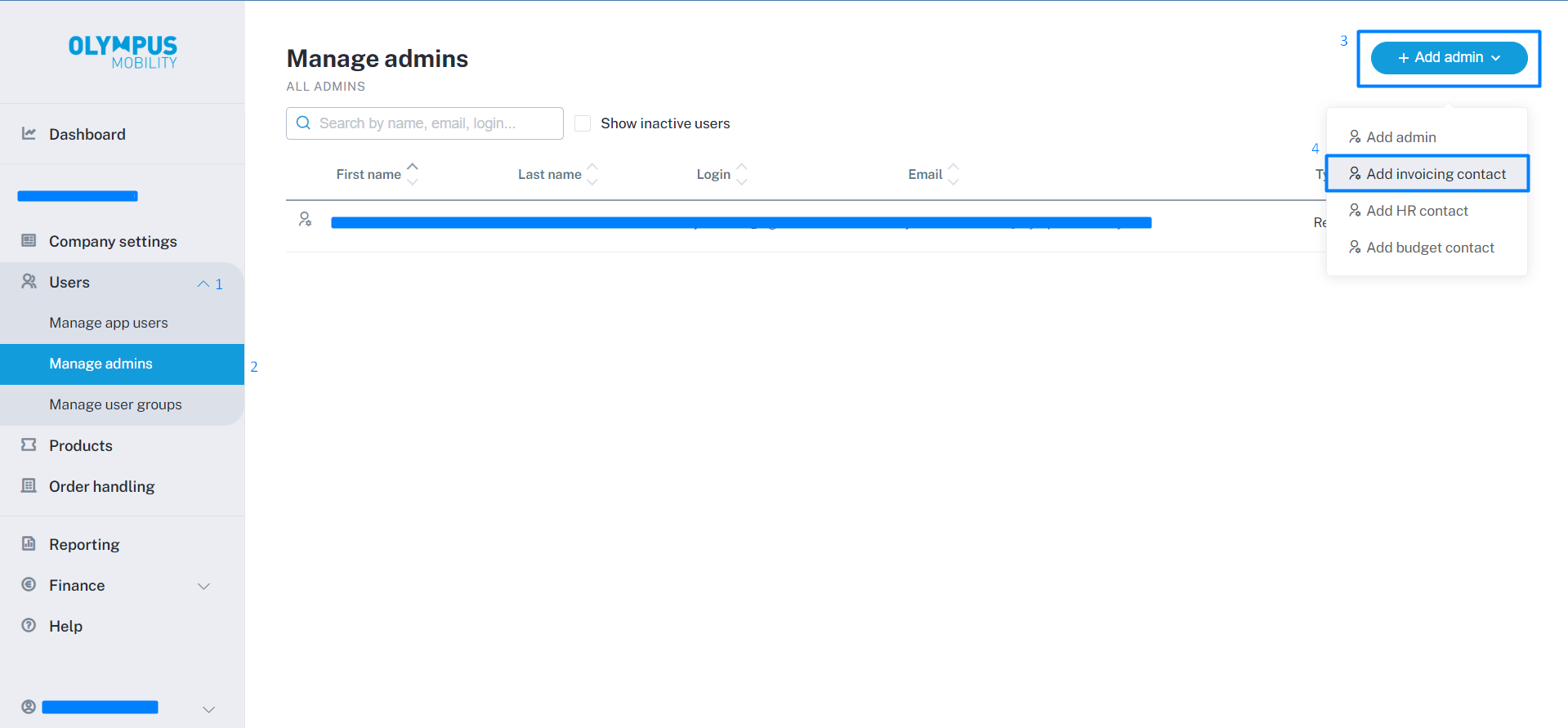Screen dimensions: 1568x728
Task: Click the Finance euro icon
Action: (29, 584)
